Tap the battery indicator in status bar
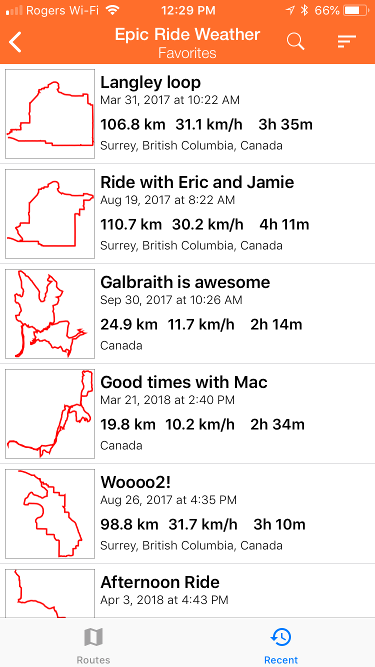The width and height of the screenshot is (375, 667). pyautogui.click(x=356, y=10)
